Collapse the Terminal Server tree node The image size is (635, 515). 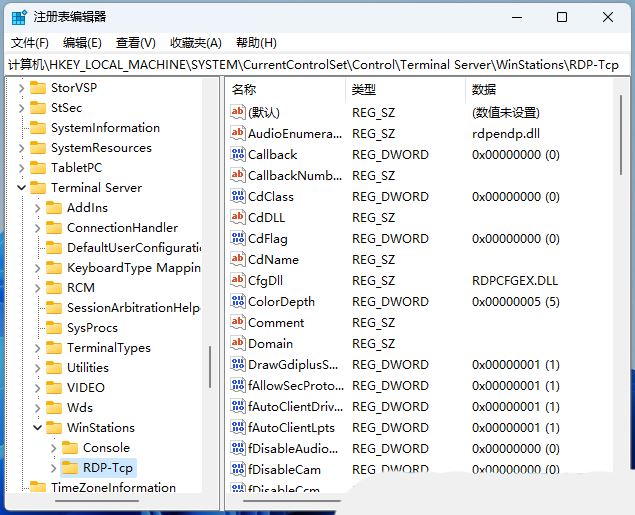coord(21,187)
